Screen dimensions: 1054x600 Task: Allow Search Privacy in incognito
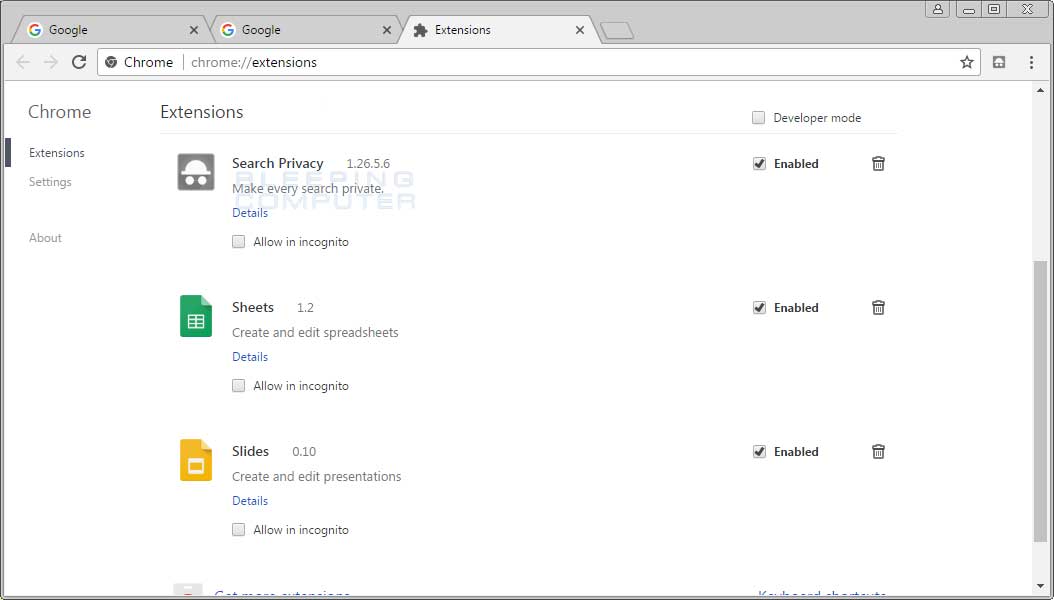point(239,242)
